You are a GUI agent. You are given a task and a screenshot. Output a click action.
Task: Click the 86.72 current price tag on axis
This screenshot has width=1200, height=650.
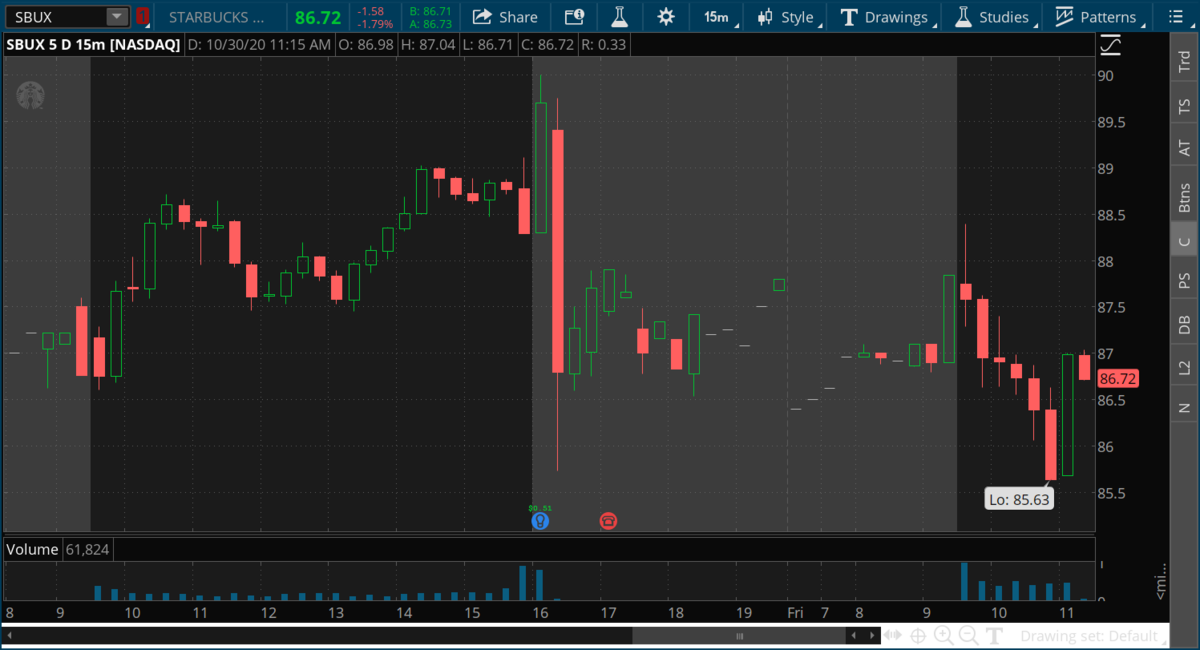1118,379
